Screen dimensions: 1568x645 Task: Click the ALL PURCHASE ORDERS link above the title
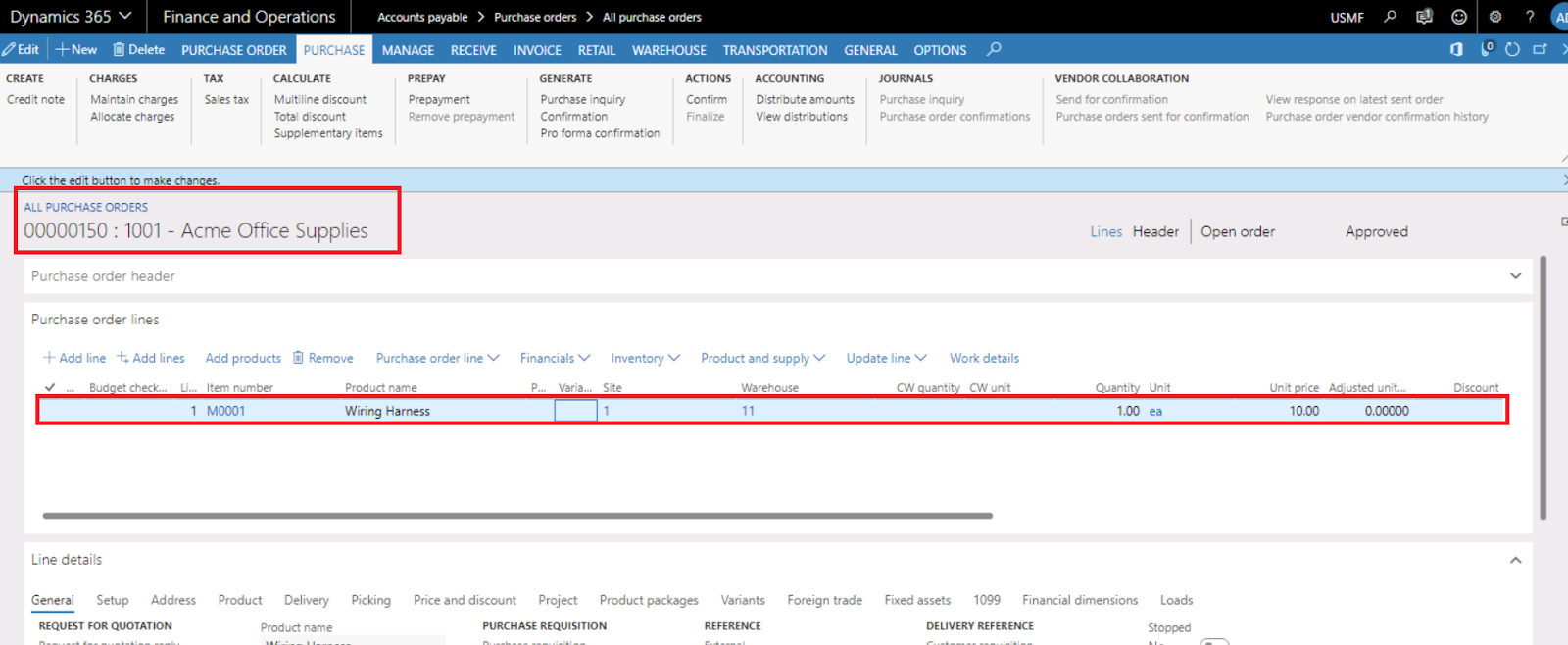click(x=86, y=207)
